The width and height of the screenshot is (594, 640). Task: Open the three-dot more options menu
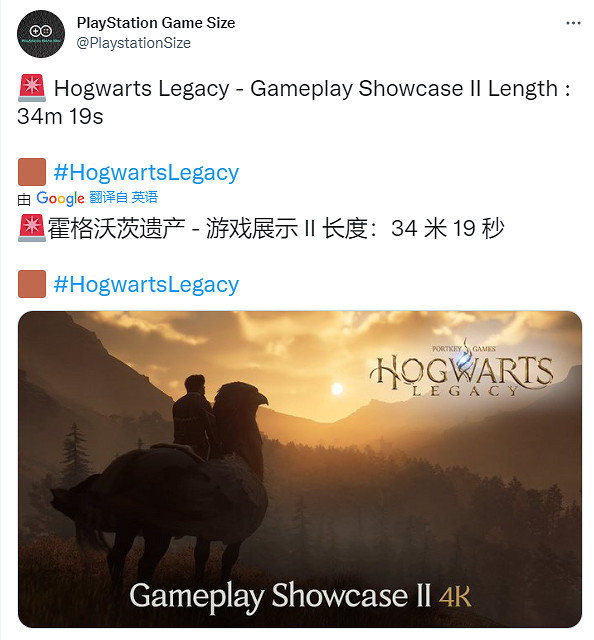(573, 23)
